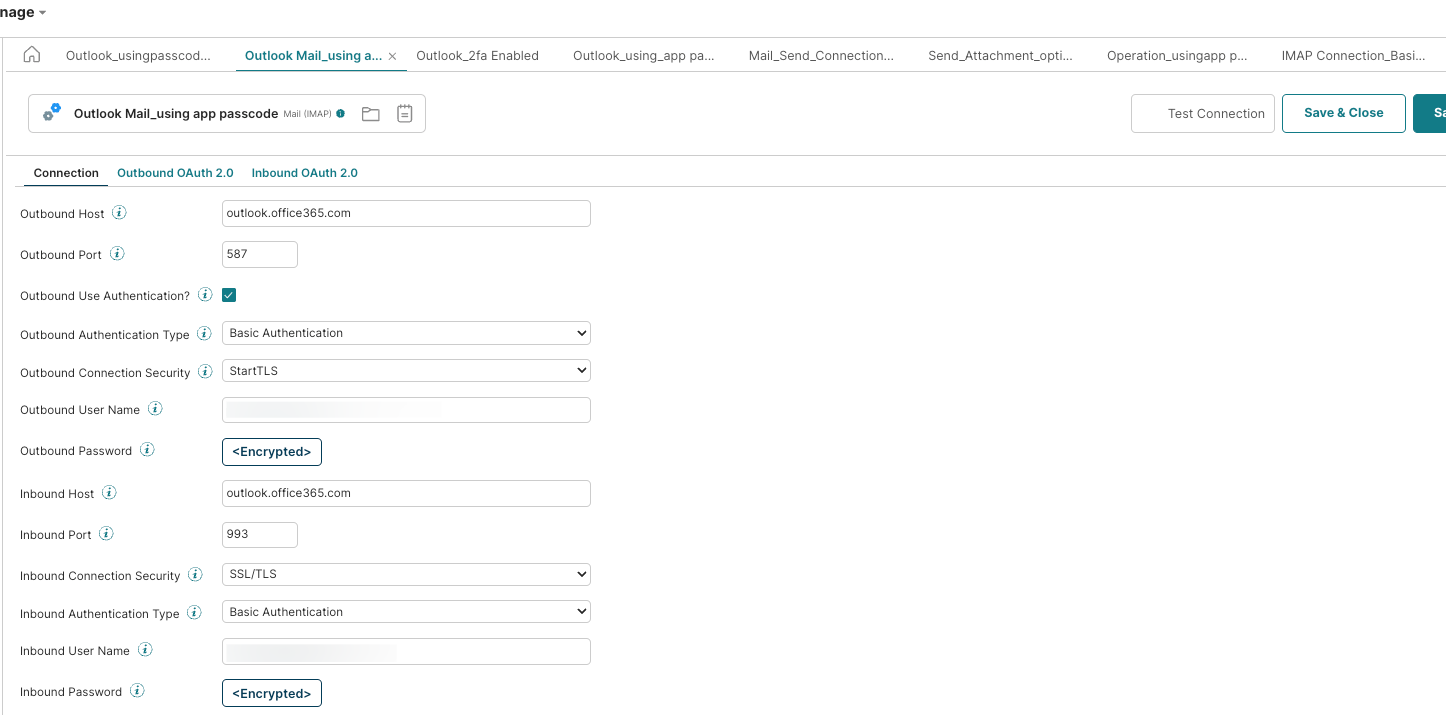Click the home icon on the tab bar
This screenshot has width=1446, height=715.
(31, 56)
